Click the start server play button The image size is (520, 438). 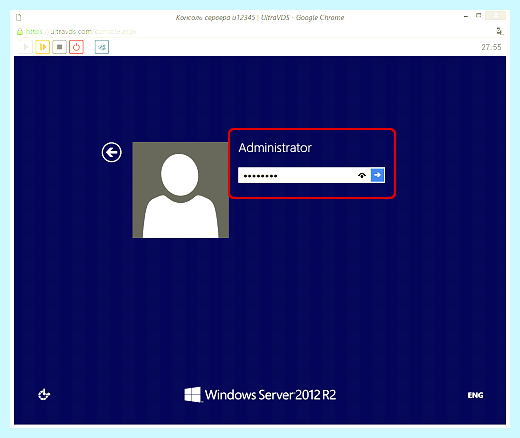click(x=26, y=47)
